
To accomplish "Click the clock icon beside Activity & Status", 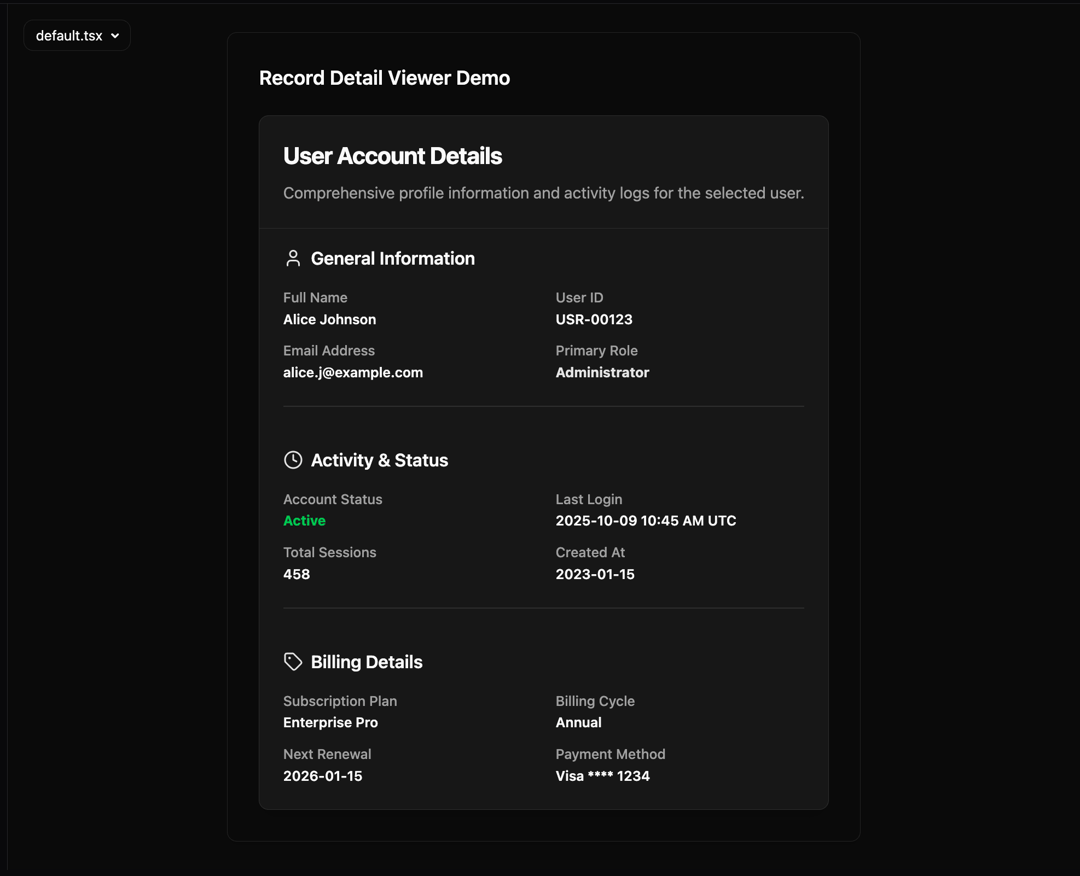I will pos(293,460).
